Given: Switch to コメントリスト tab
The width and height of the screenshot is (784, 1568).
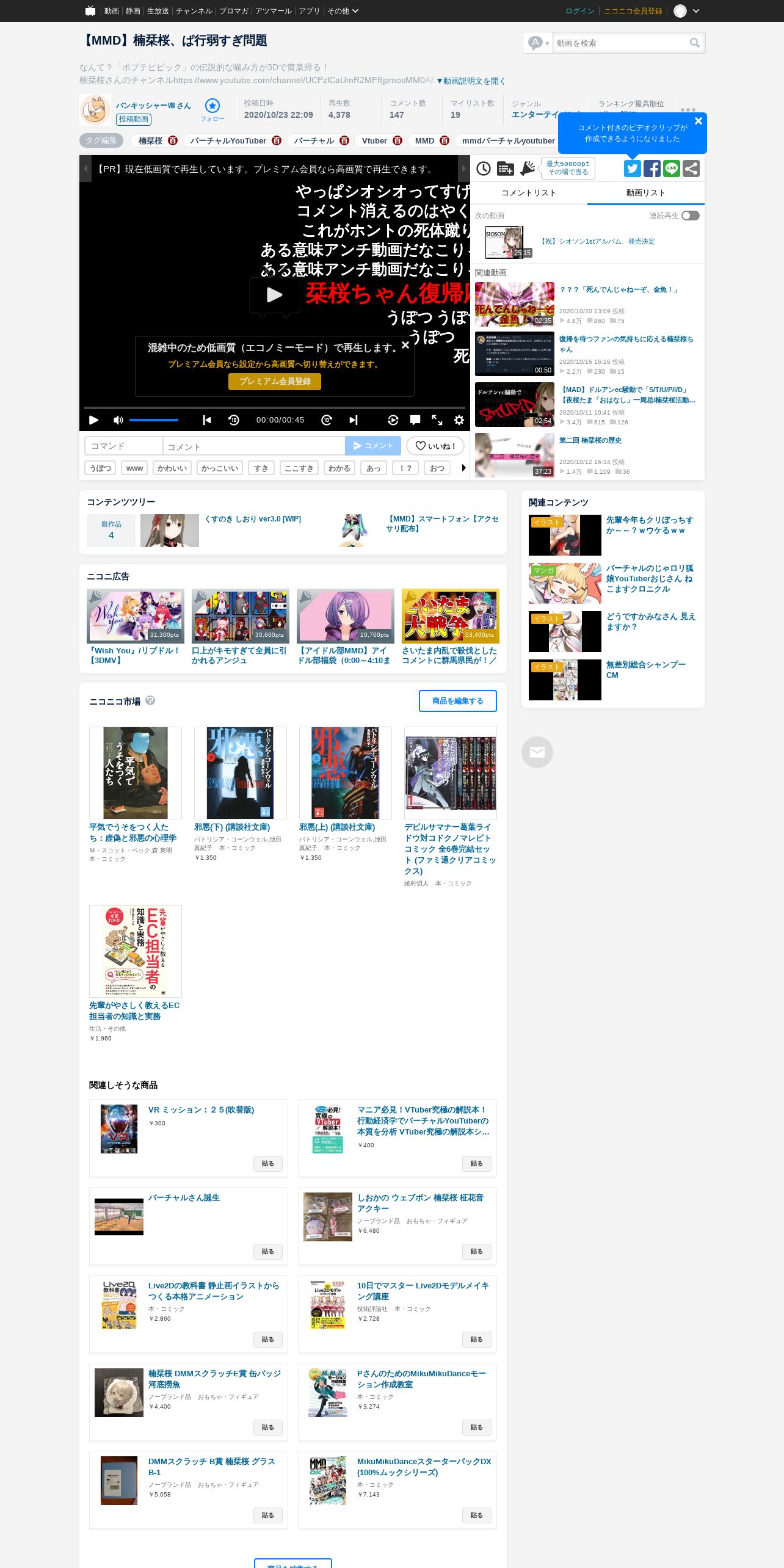Looking at the screenshot, I should (529, 193).
